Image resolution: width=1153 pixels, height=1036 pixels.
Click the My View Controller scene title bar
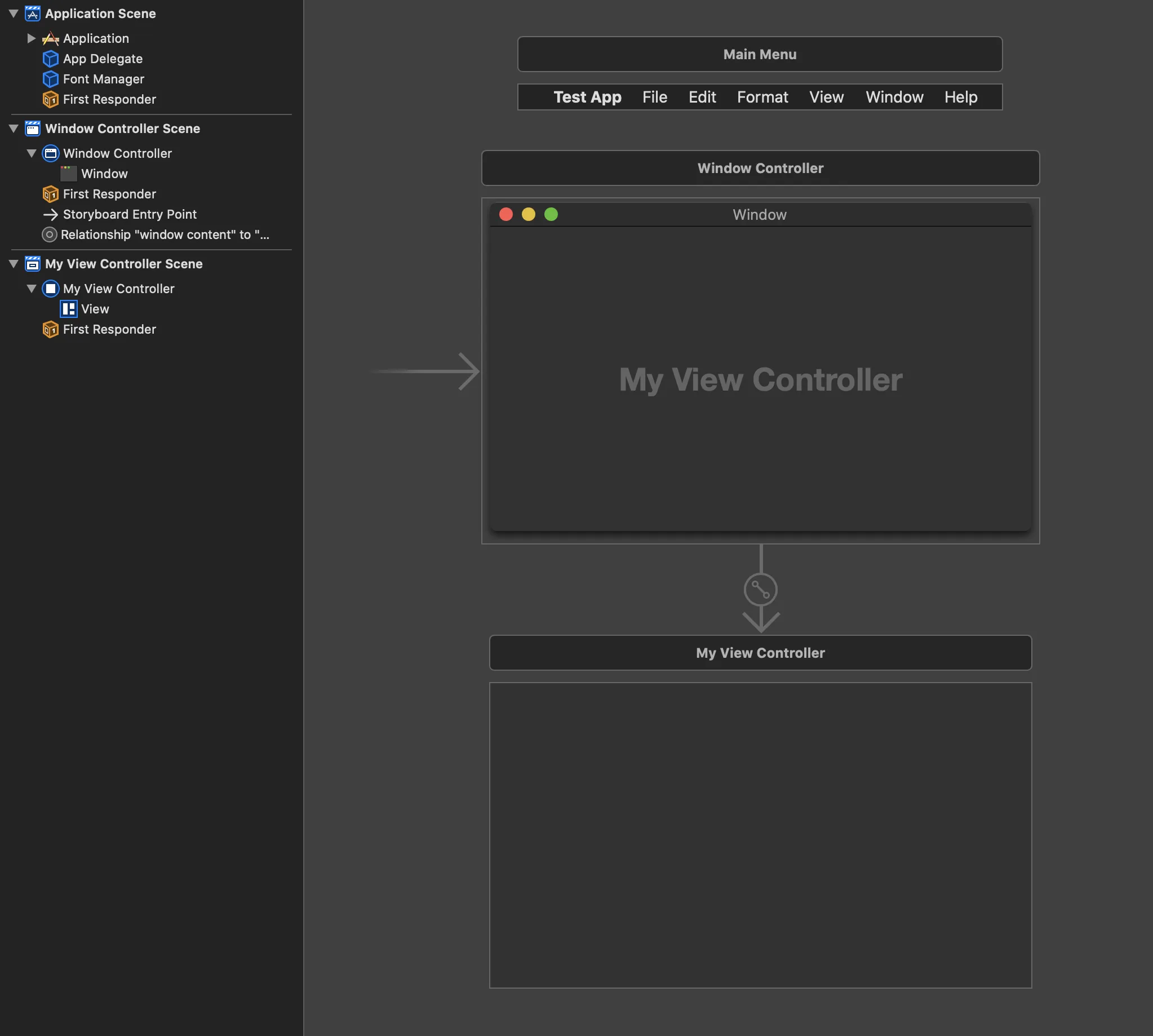[760, 653]
